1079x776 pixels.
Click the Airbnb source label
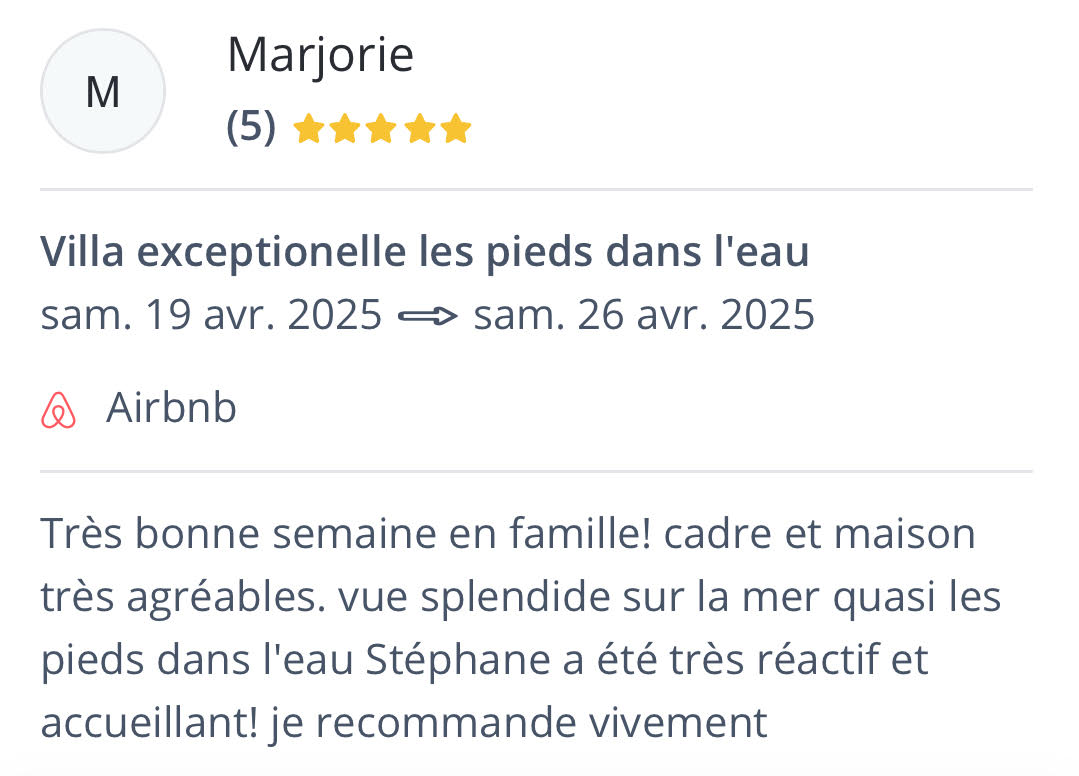pos(171,407)
